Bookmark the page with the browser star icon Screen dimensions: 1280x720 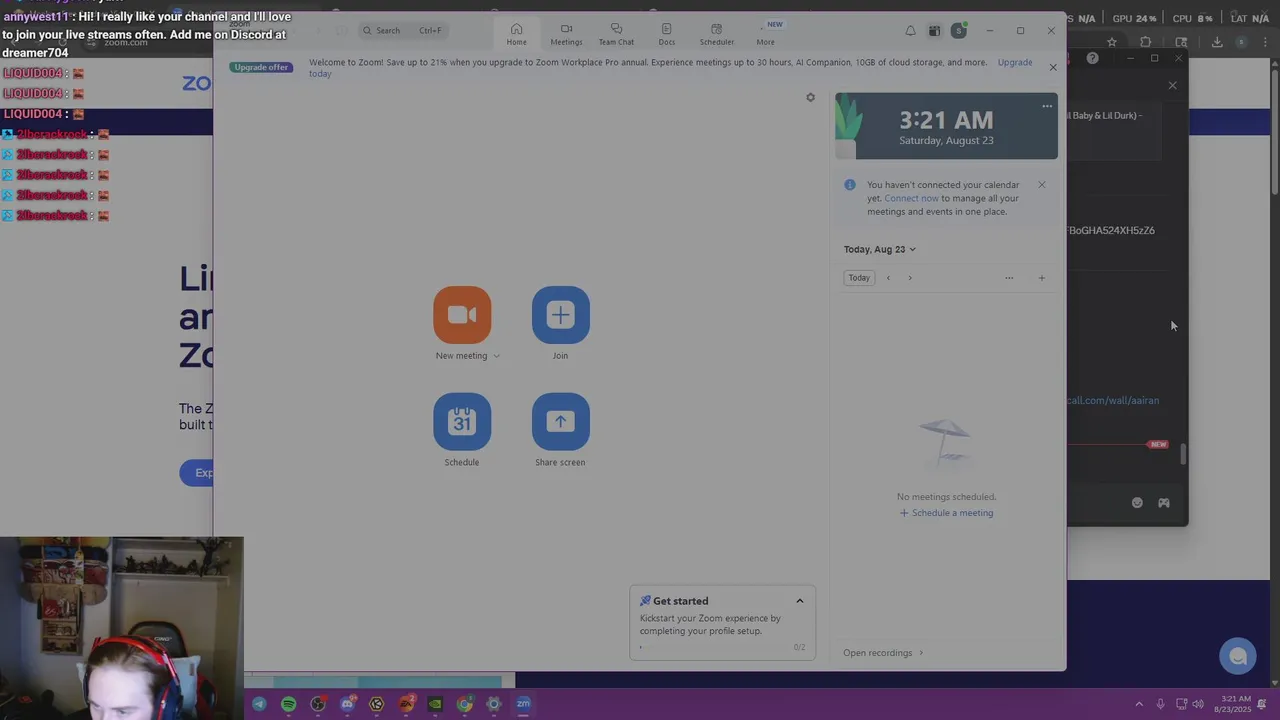[x=1111, y=42]
